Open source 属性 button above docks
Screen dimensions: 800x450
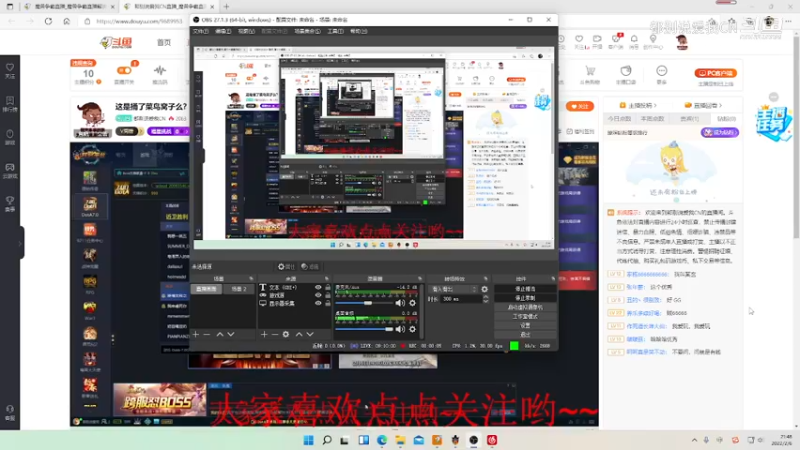(286, 266)
